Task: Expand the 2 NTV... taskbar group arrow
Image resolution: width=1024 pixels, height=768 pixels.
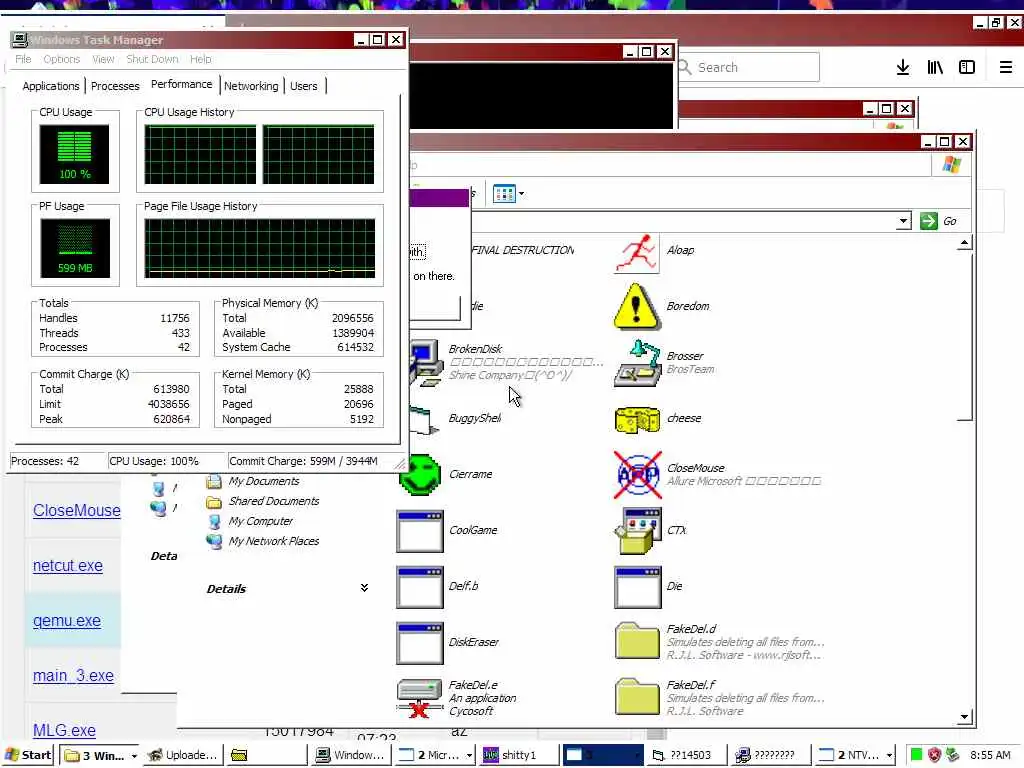Action: (x=889, y=756)
